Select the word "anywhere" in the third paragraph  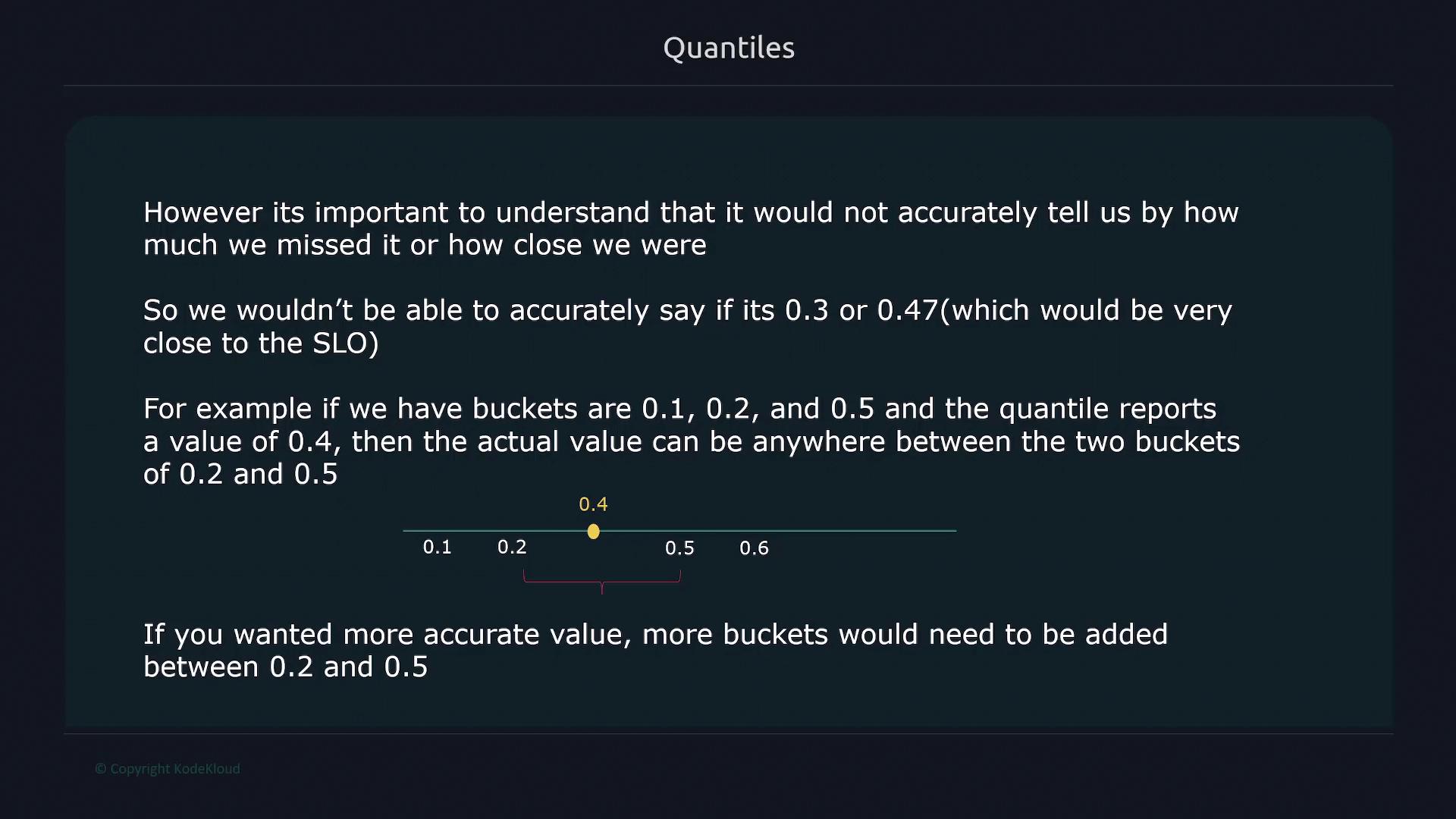click(x=818, y=441)
